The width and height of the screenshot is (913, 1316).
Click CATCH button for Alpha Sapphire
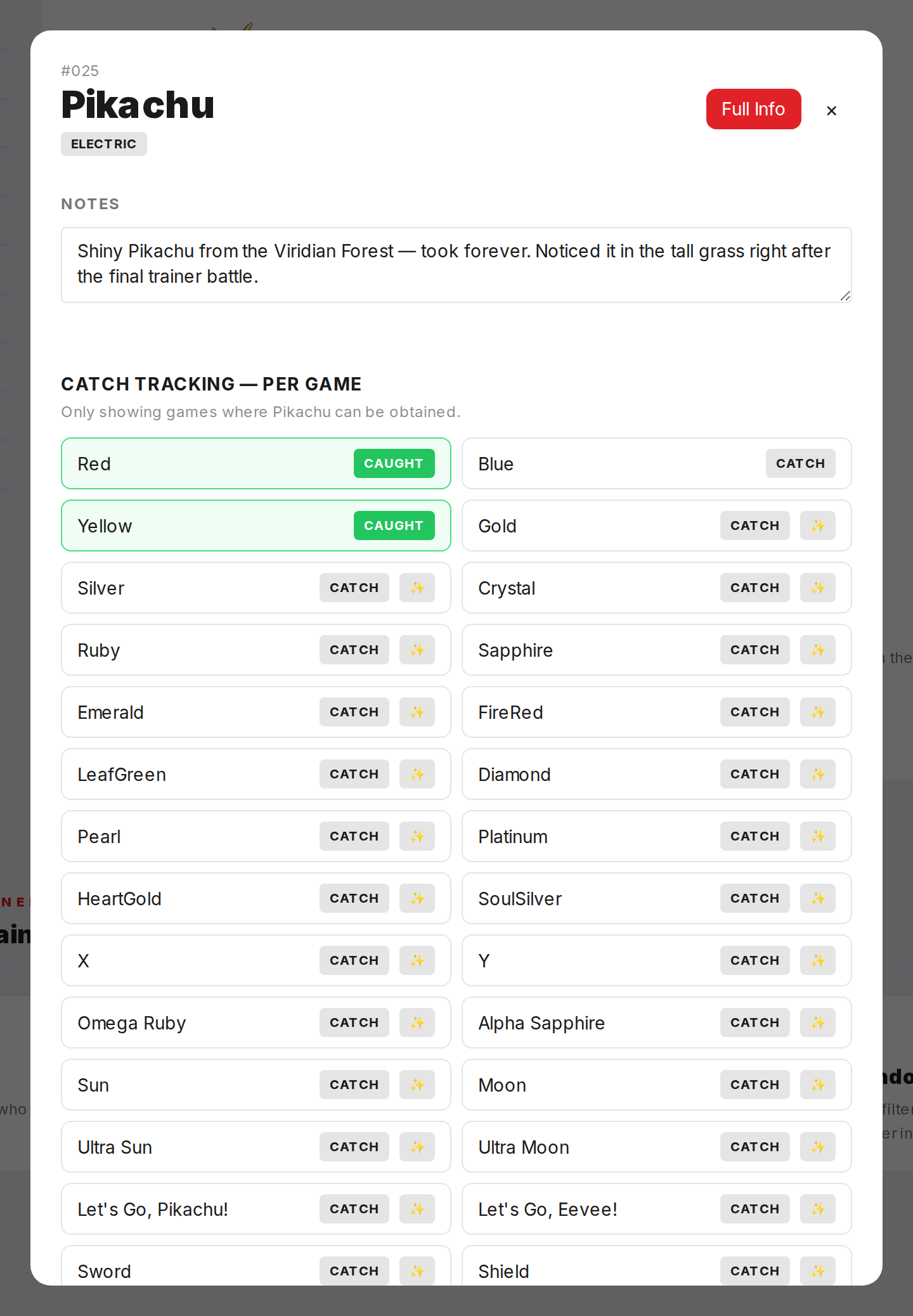tap(754, 1022)
